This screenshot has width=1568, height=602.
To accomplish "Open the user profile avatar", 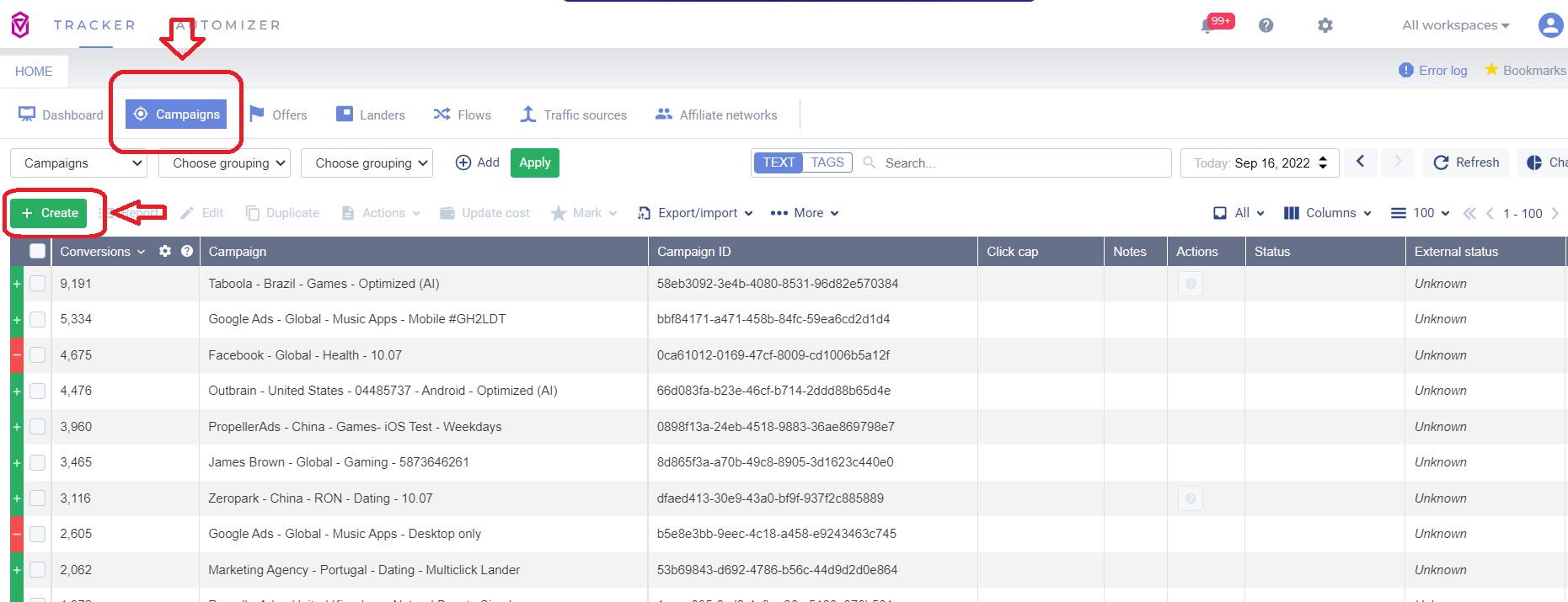I will [1550, 25].
